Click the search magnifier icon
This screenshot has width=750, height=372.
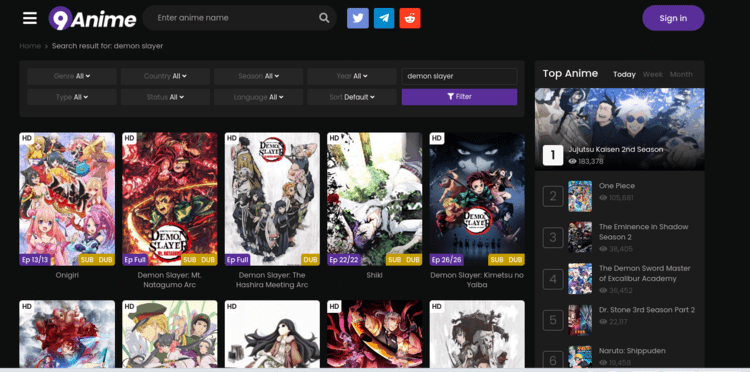324,18
